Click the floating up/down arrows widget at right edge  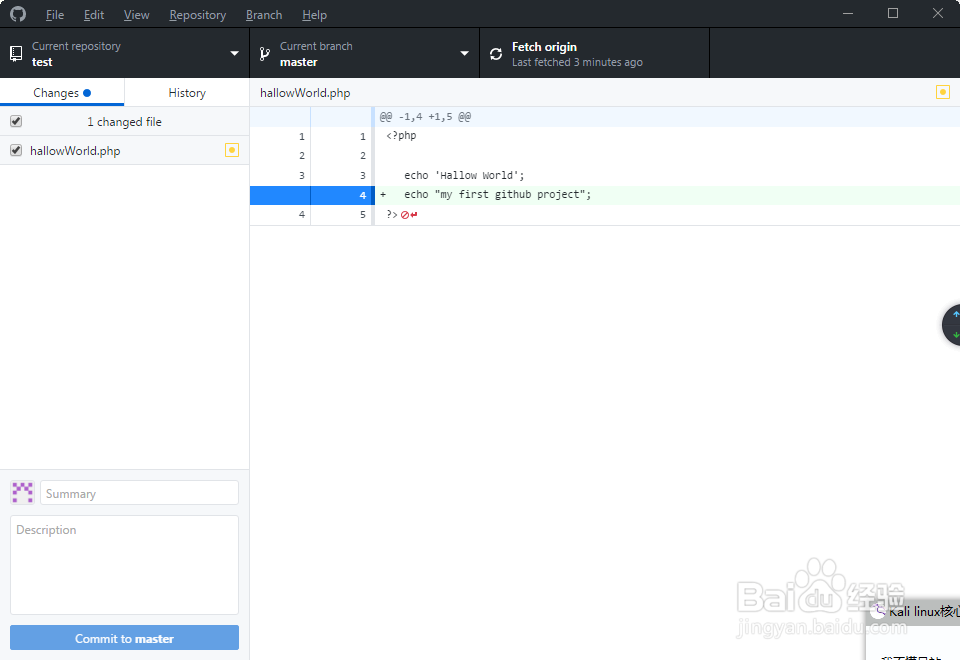tap(951, 324)
